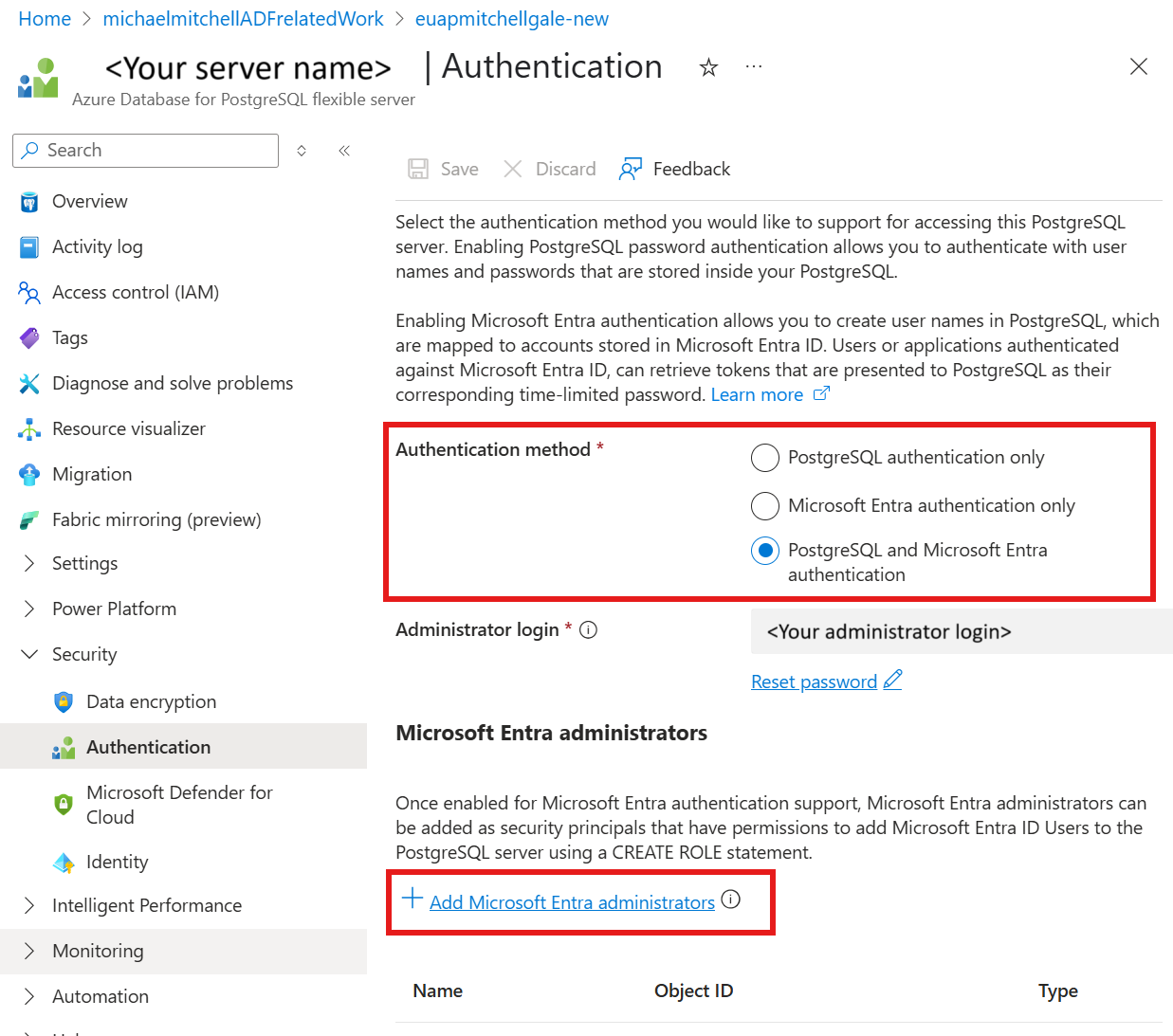
Task: Click the Discard icon to cancel changes
Action: pos(512,168)
